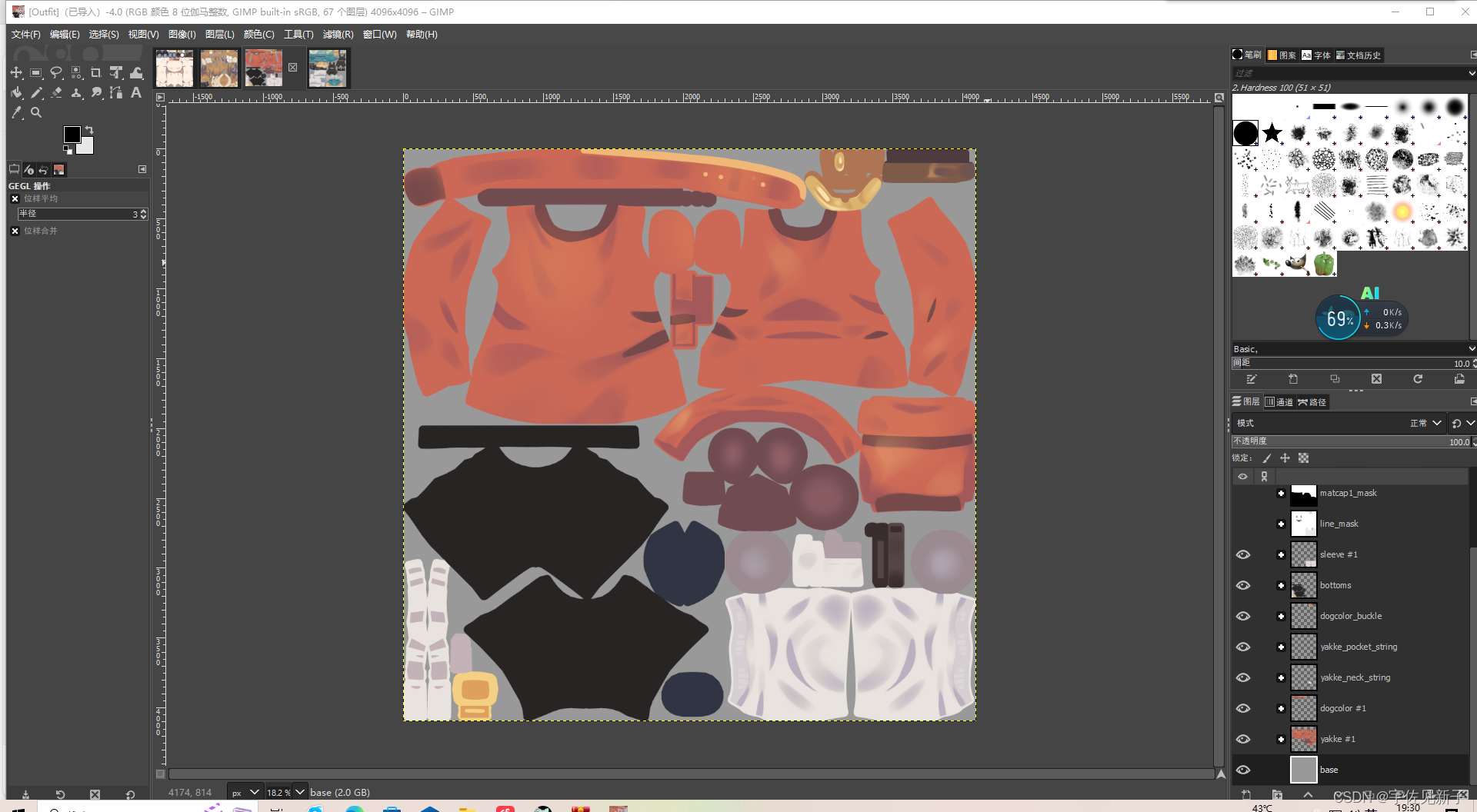Select the Clone stamp tool
The width and height of the screenshot is (1477, 812).
(x=76, y=92)
